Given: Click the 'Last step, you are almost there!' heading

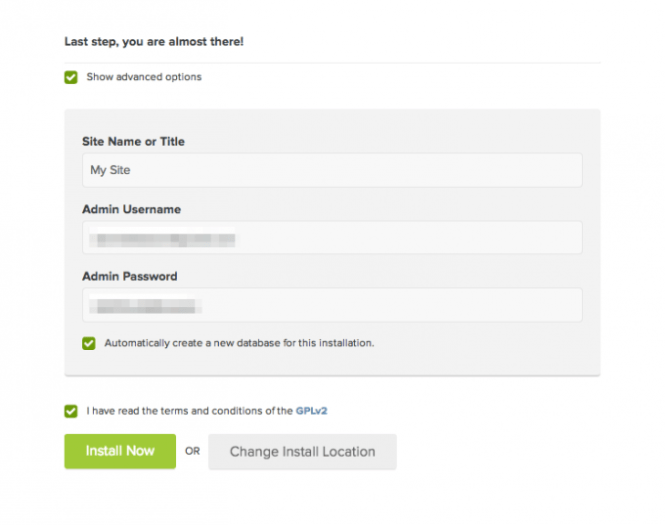Looking at the screenshot, I should tap(154, 41).
